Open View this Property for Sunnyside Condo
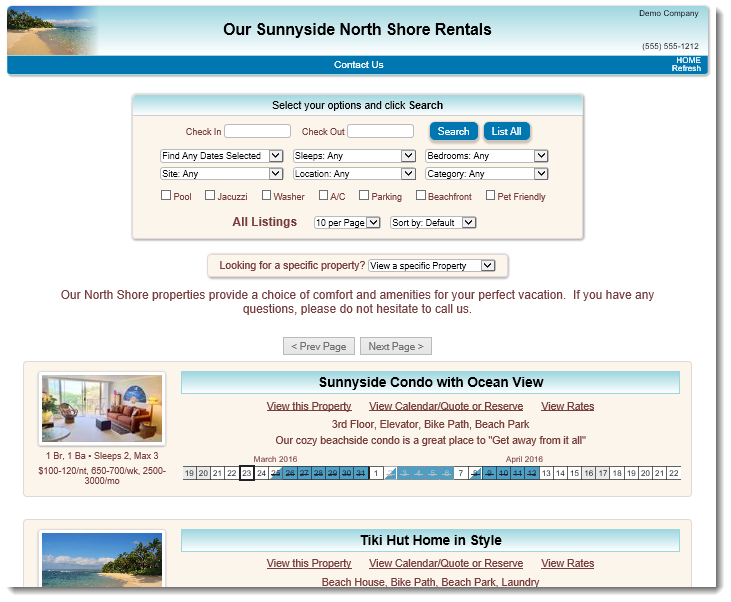 (x=309, y=406)
